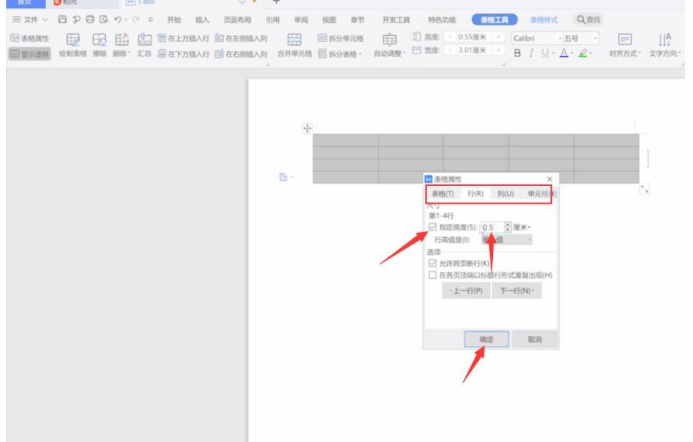Click the font color A icon
The width and height of the screenshot is (693, 442).
(564, 53)
